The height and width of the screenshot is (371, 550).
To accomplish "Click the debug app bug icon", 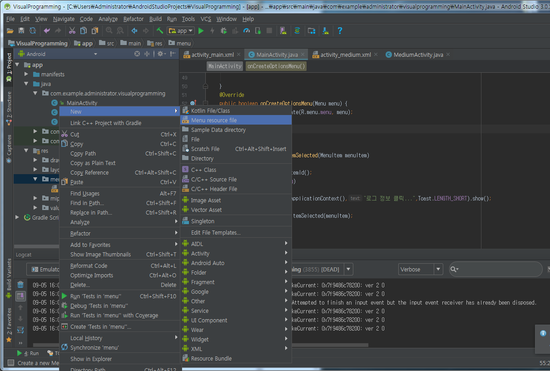I will [x=223, y=31].
